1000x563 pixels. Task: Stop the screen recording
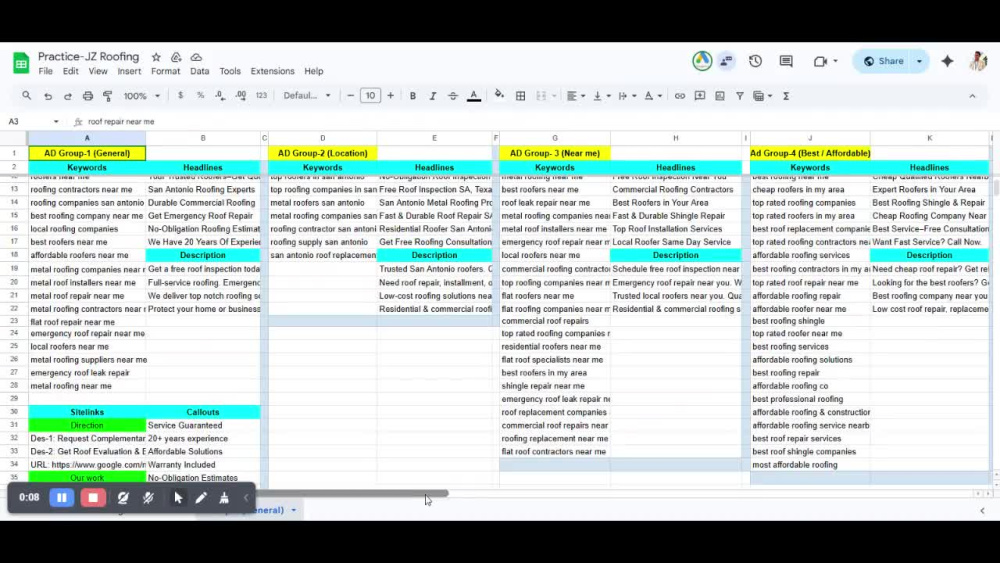click(x=93, y=497)
